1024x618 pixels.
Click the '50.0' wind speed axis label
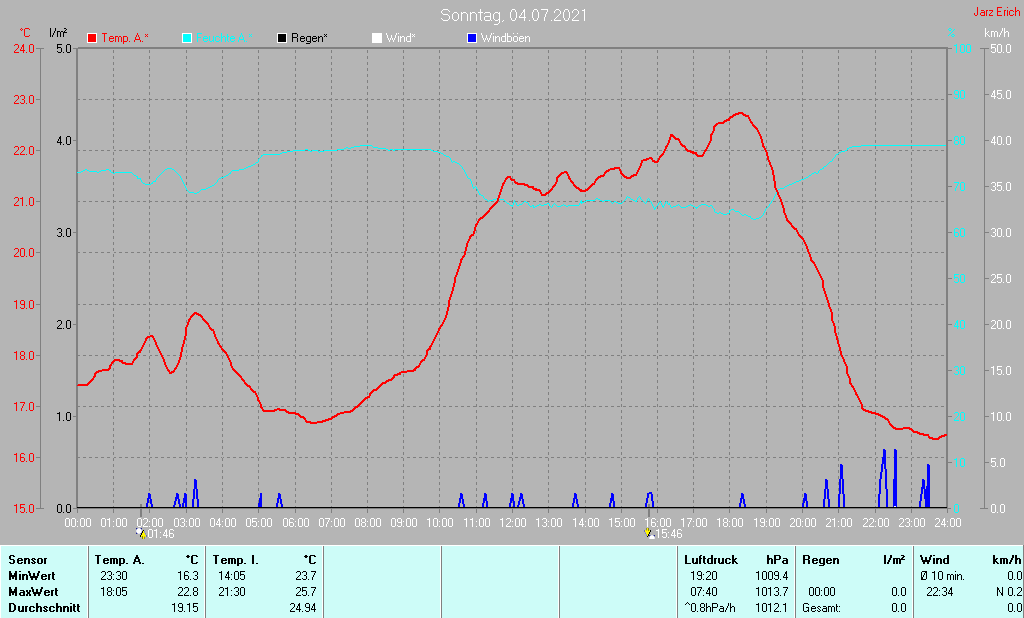pyautogui.click(x=1001, y=48)
